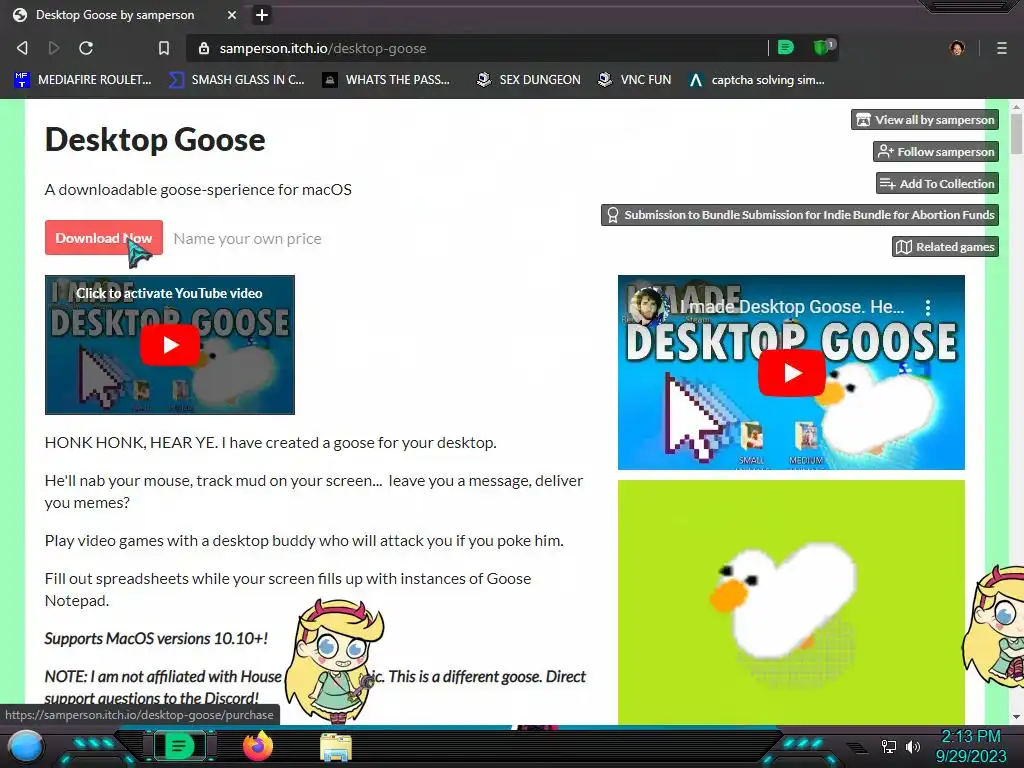Image resolution: width=1024 pixels, height=768 pixels.
Task: Open the browser profile avatar
Action: coord(957,48)
